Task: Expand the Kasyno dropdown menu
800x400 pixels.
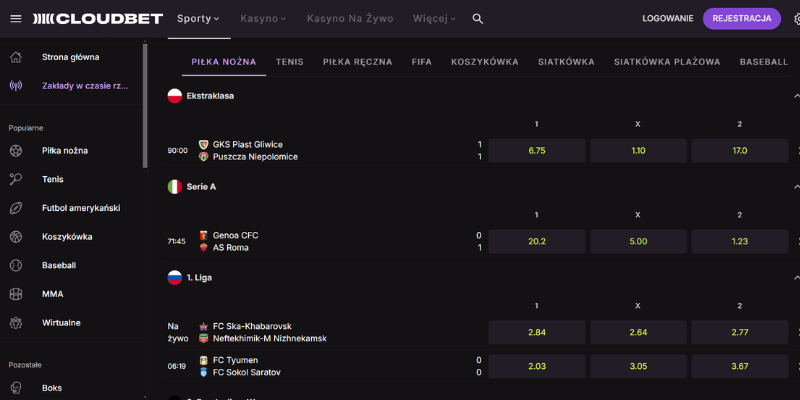Action: click(264, 19)
